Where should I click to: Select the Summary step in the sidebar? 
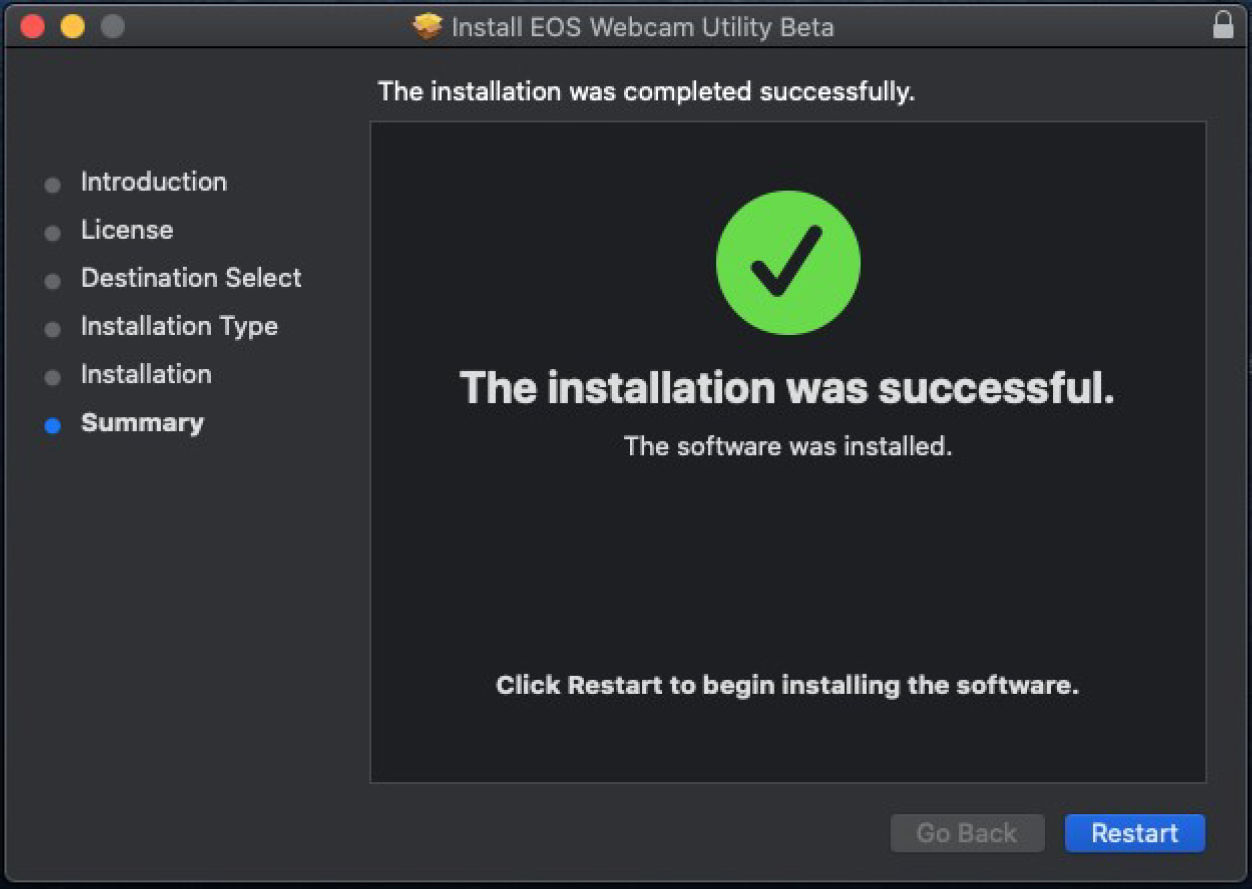[142, 423]
